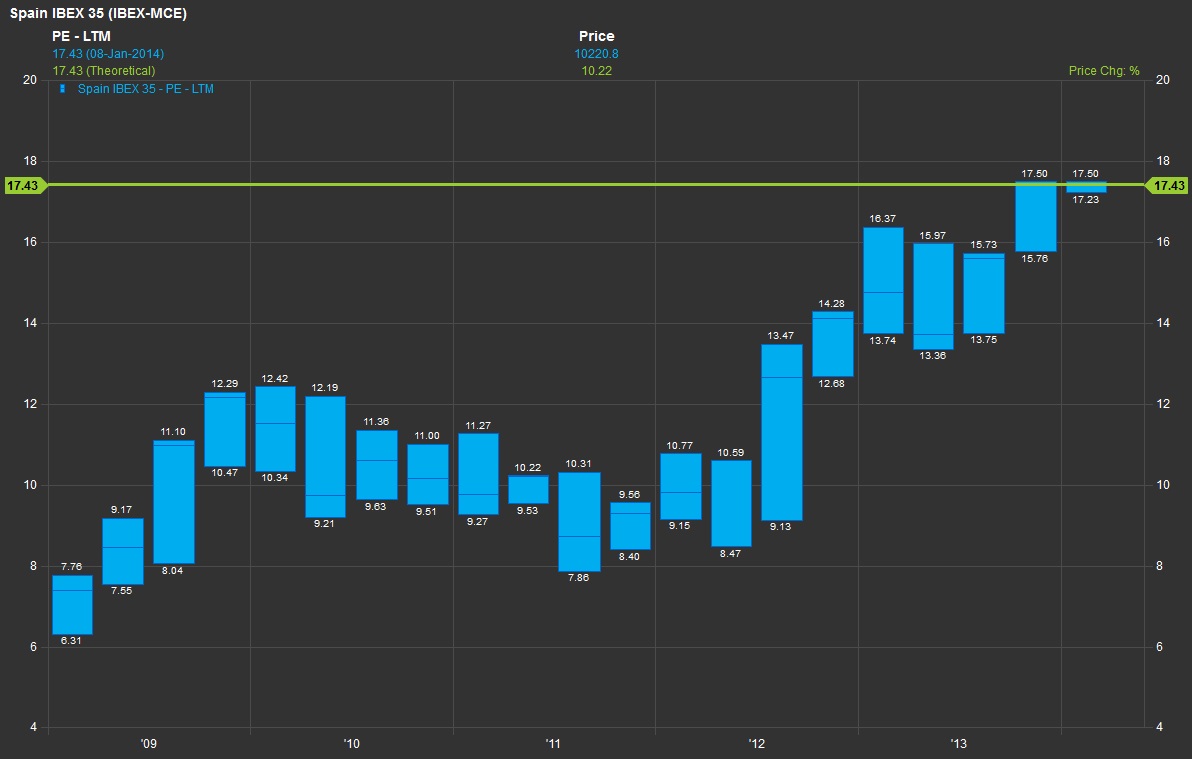This screenshot has width=1192, height=759.
Task: Click the '13 year label on the x-axis
Action: click(959, 744)
